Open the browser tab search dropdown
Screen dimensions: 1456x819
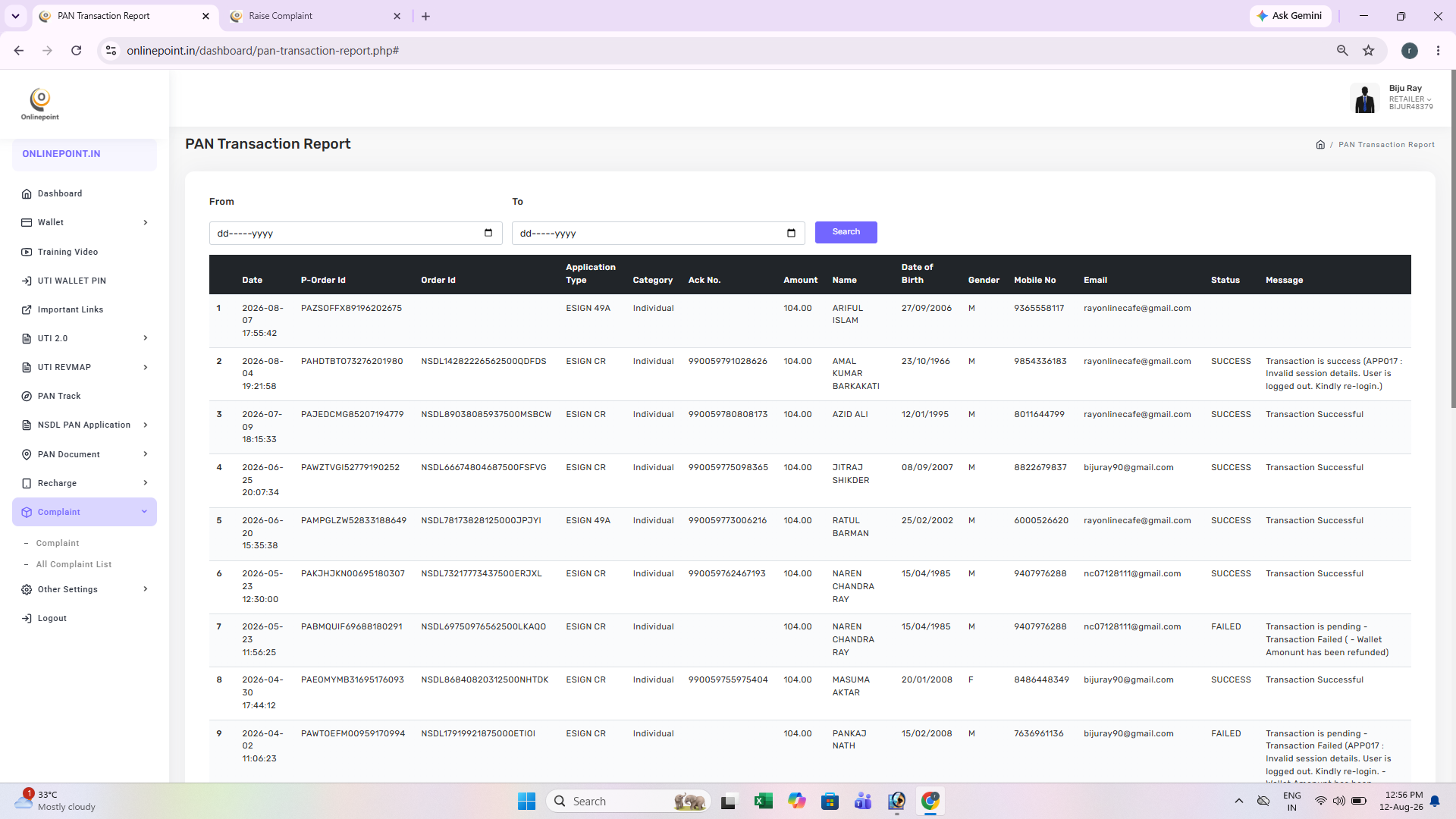coord(15,16)
